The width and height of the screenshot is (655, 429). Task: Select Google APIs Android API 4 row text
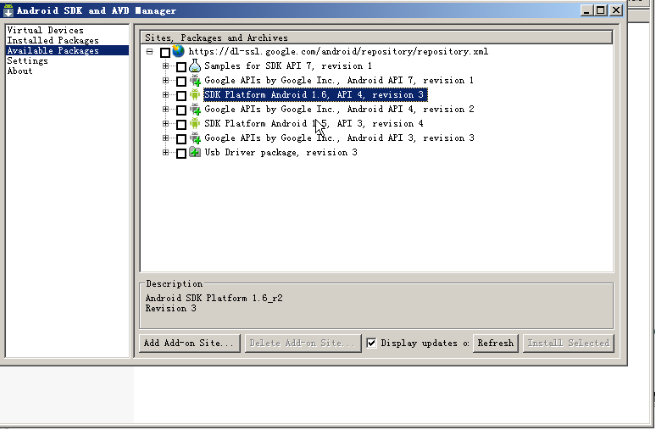[x=339, y=109]
